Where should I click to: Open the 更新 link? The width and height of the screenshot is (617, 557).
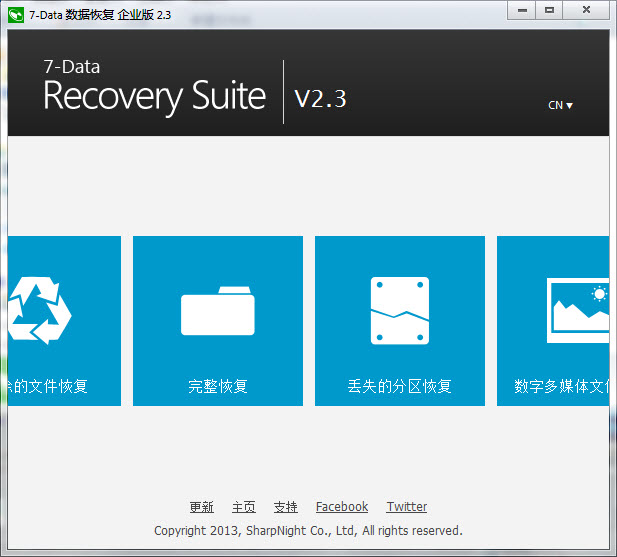[x=201, y=507]
